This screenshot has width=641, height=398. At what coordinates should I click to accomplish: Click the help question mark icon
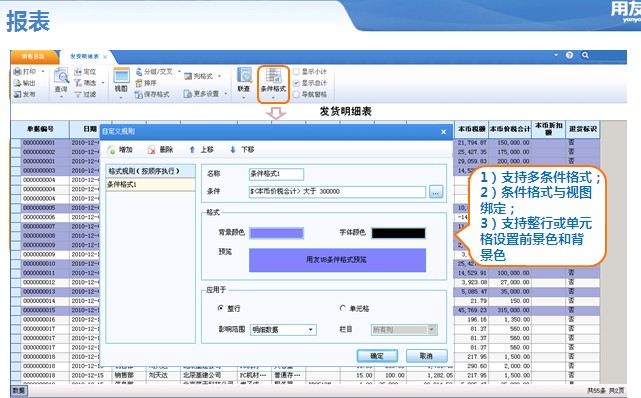click(569, 55)
